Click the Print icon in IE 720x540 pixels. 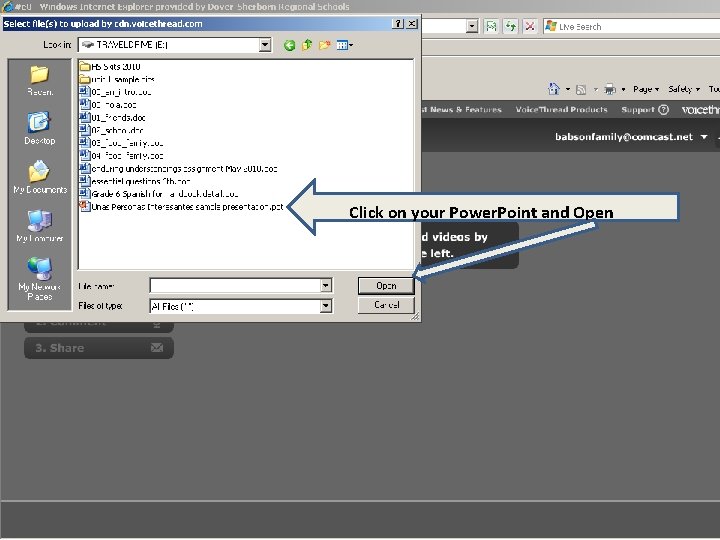pos(610,89)
